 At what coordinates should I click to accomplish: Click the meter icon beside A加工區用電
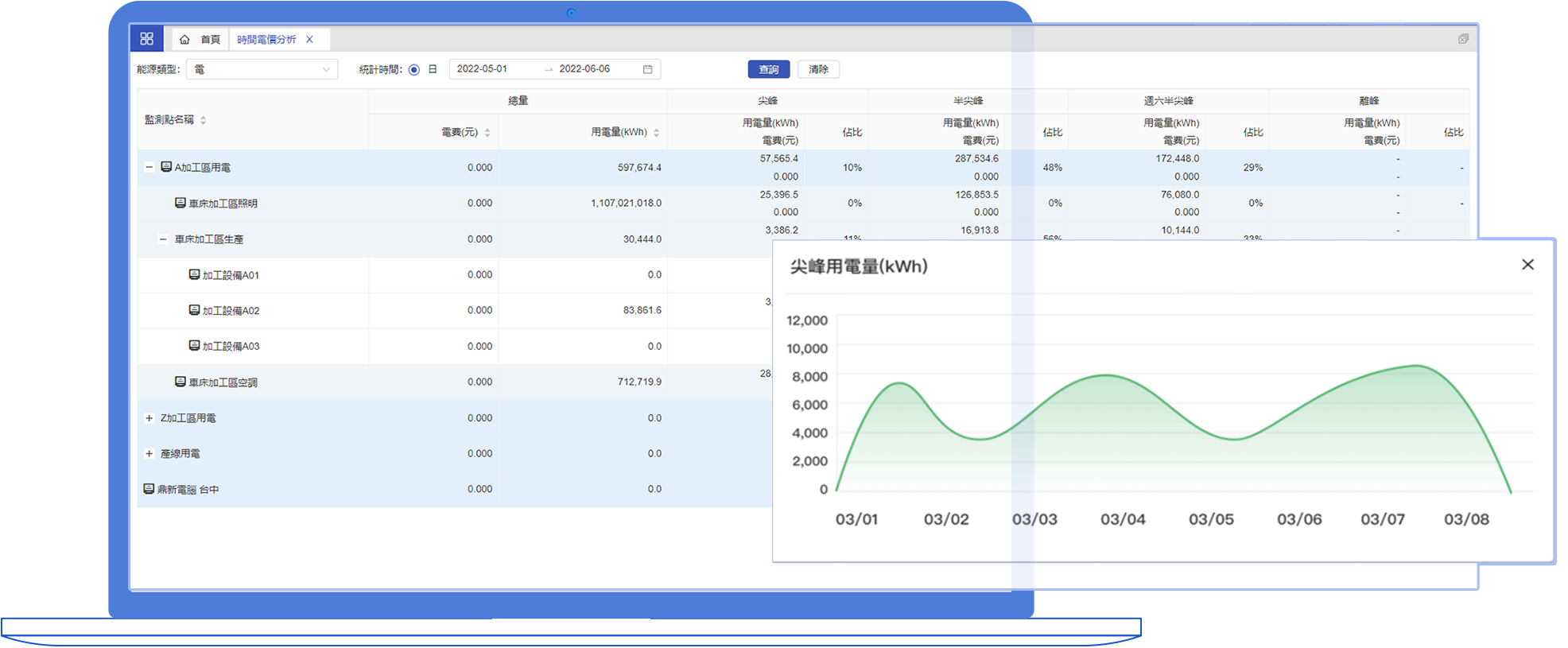coord(166,167)
